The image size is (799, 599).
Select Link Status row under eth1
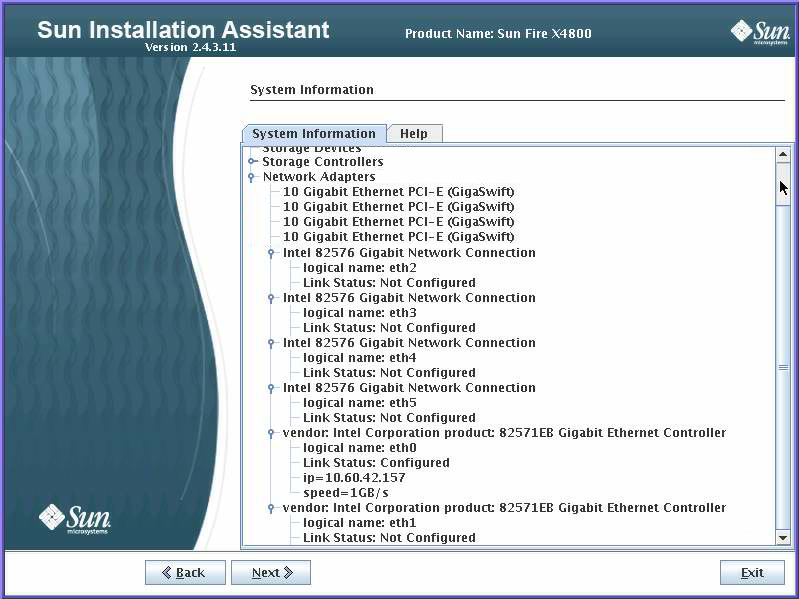(x=389, y=538)
